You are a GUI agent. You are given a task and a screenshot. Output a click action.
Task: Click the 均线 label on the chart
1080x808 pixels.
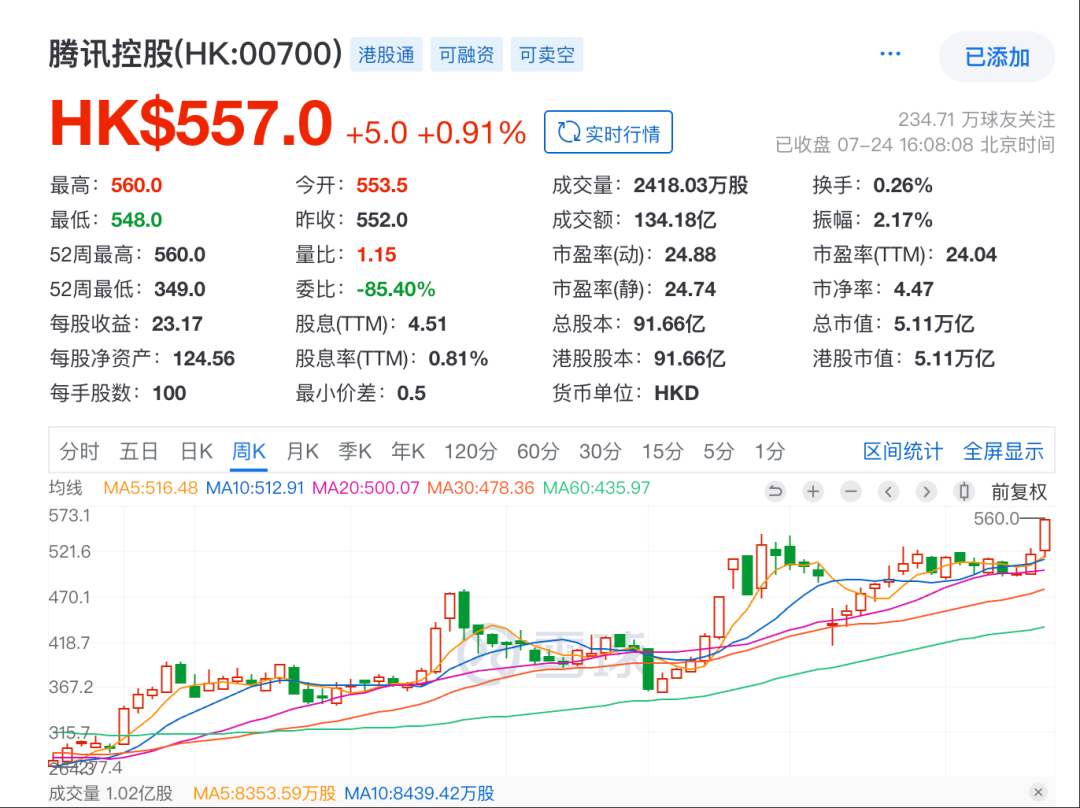click(65, 488)
